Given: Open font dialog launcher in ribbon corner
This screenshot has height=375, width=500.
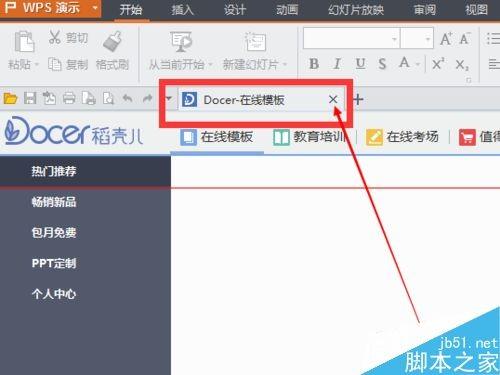Looking at the screenshot, I should [x=468, y=80].
